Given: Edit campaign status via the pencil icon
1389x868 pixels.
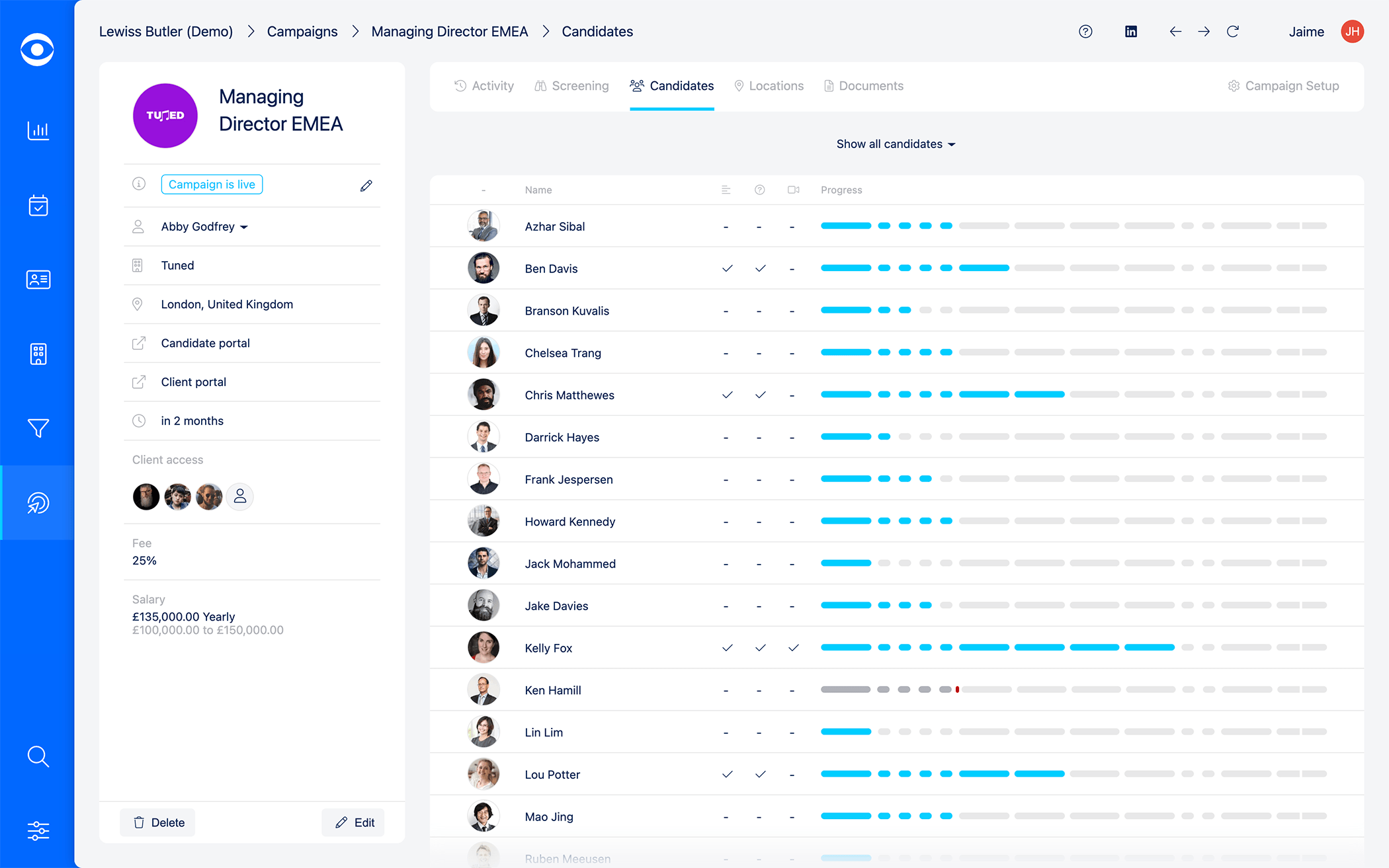Looking at the screenshot, I should (366, 186).
